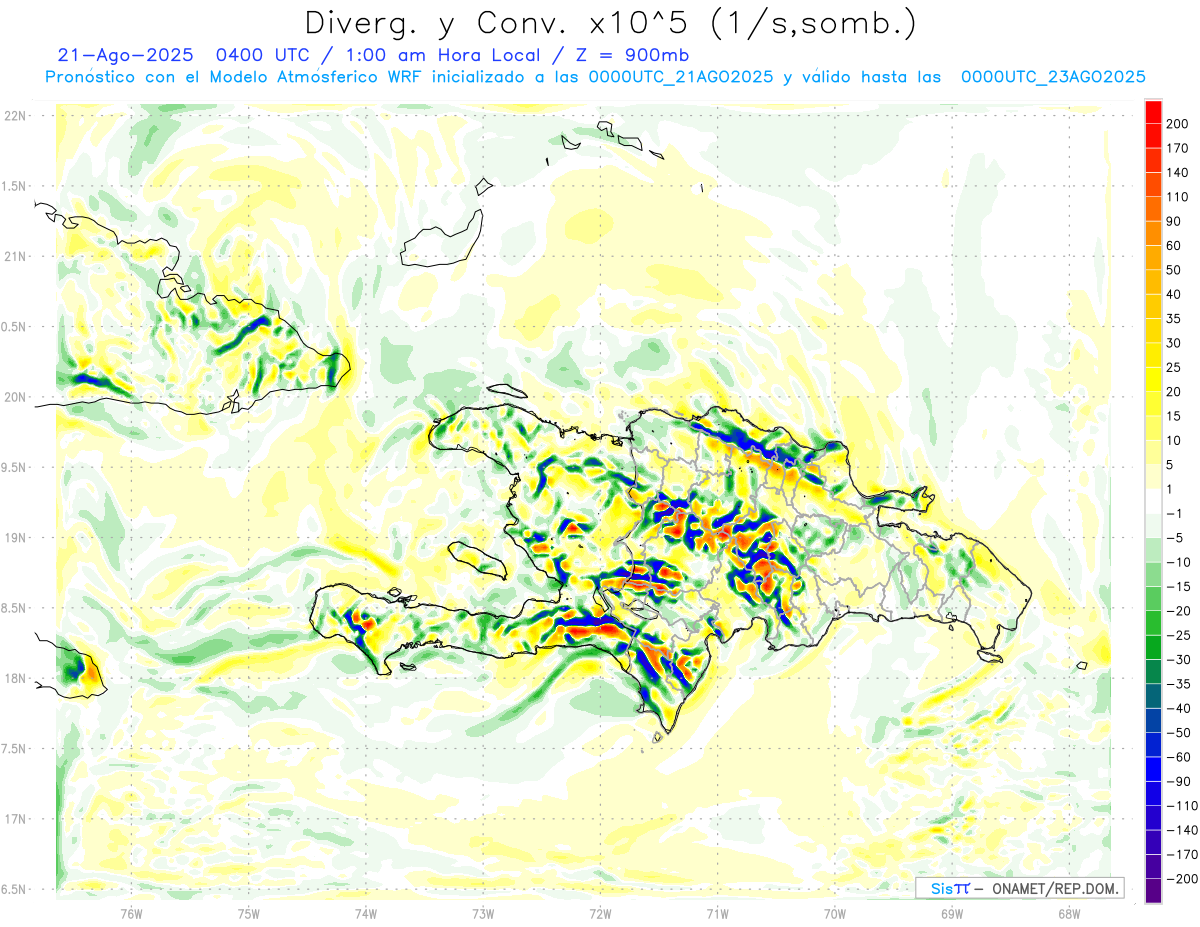
Task: Click the top red colorbar segment above 200
Action: 1153,112
